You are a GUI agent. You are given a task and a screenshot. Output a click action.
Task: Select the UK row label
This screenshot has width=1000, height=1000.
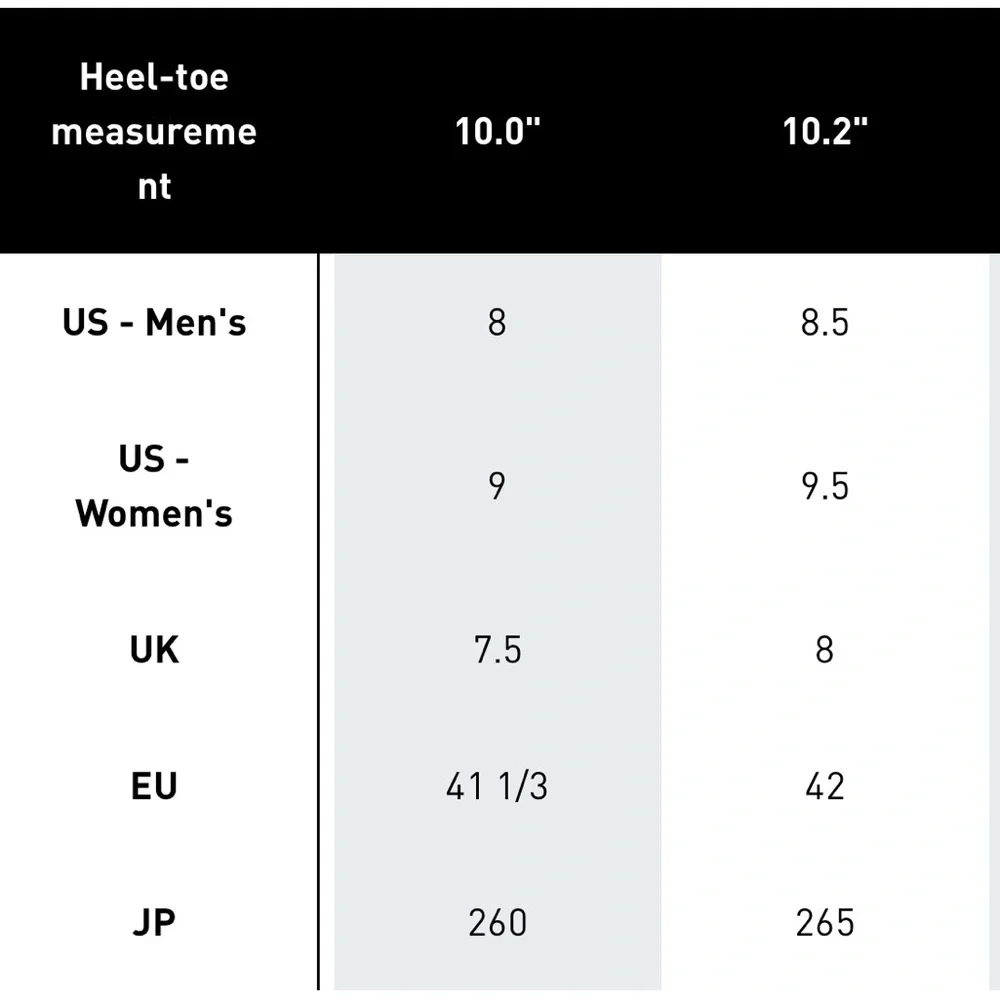154,650
